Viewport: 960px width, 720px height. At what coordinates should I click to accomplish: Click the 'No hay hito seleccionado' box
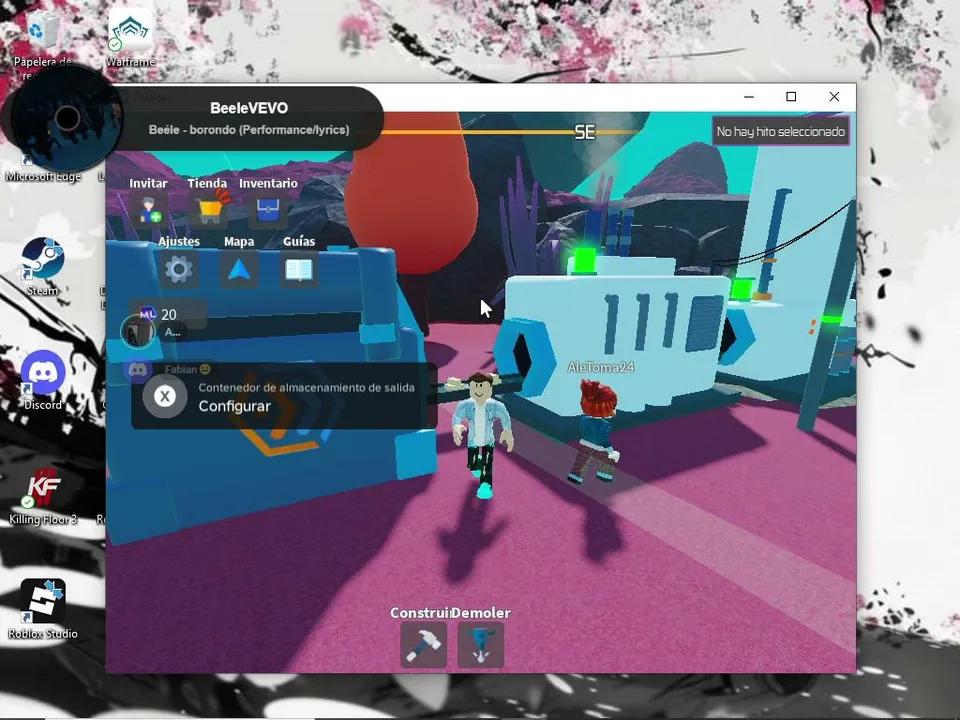pos(781,131)
